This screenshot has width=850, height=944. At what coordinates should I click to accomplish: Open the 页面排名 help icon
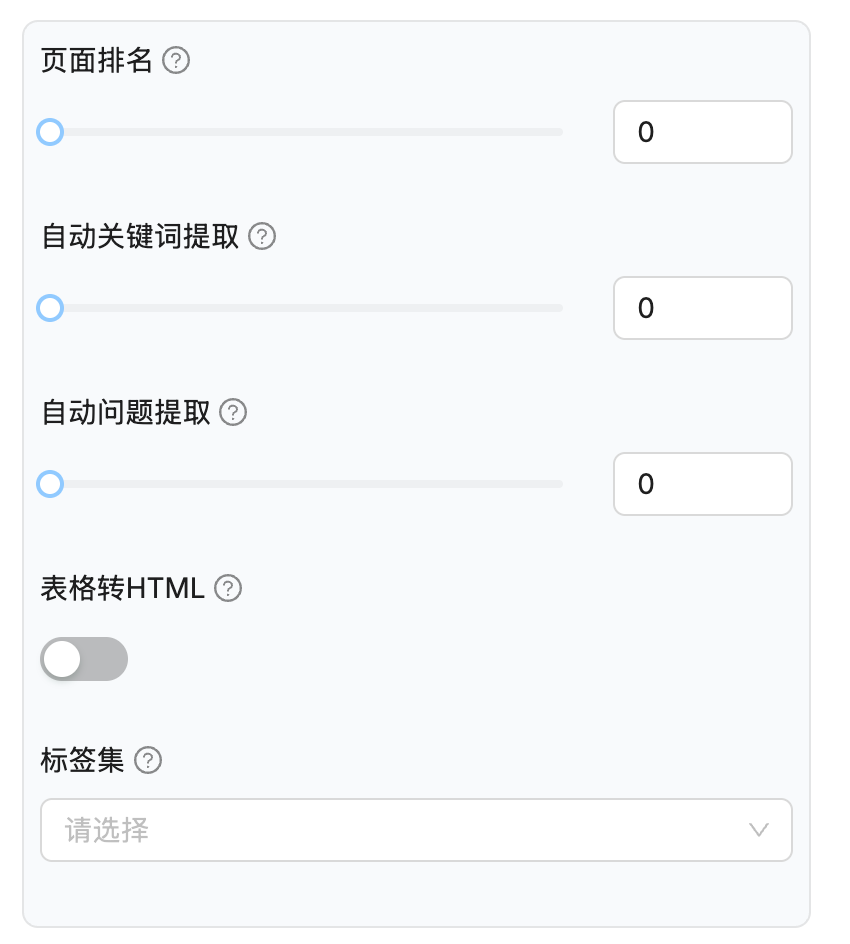176,61
